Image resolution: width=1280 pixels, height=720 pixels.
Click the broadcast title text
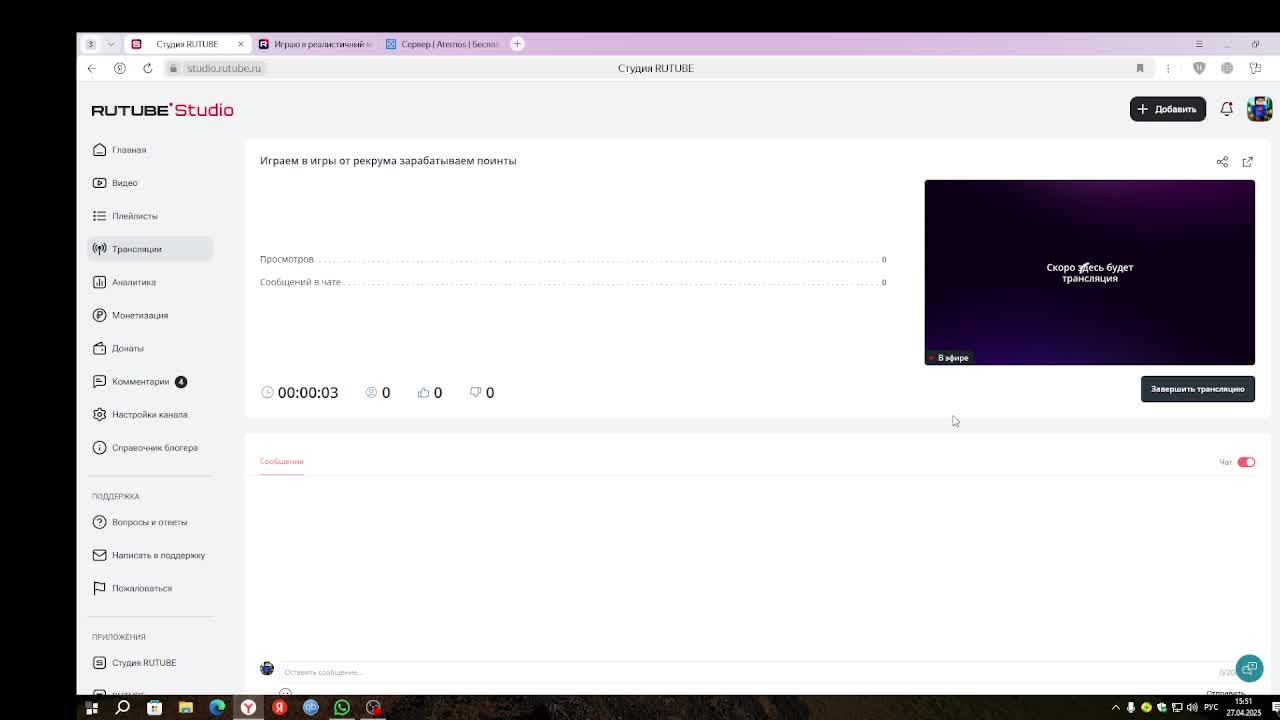coord(388,160)
